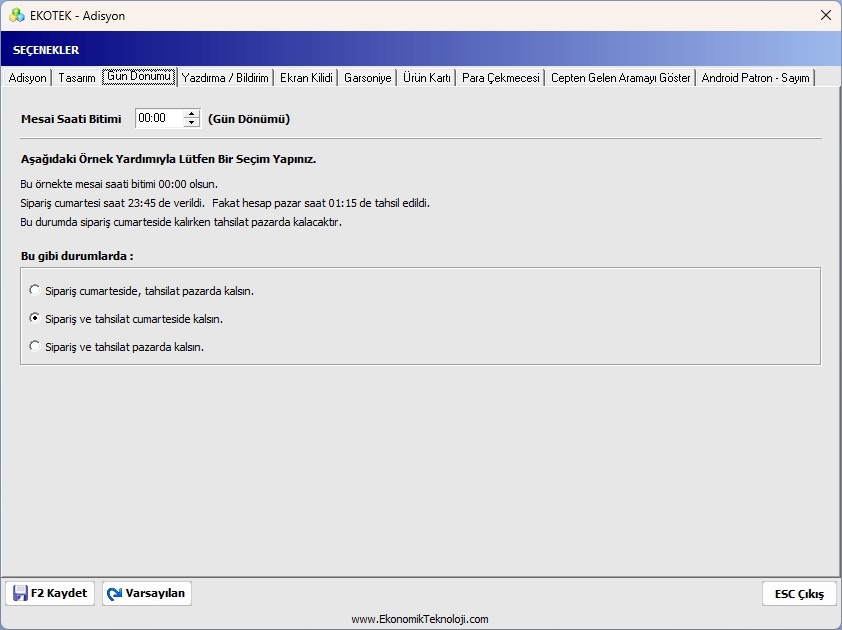Click the 'Bu gibi durumlarda :' heading

(x=77, y=256)
